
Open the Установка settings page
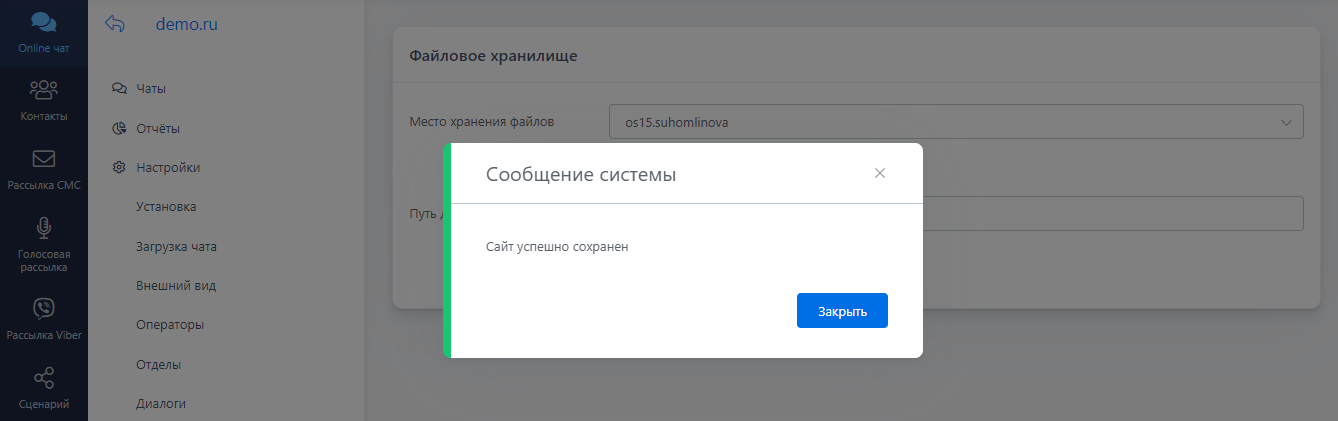tap(166, 207)
